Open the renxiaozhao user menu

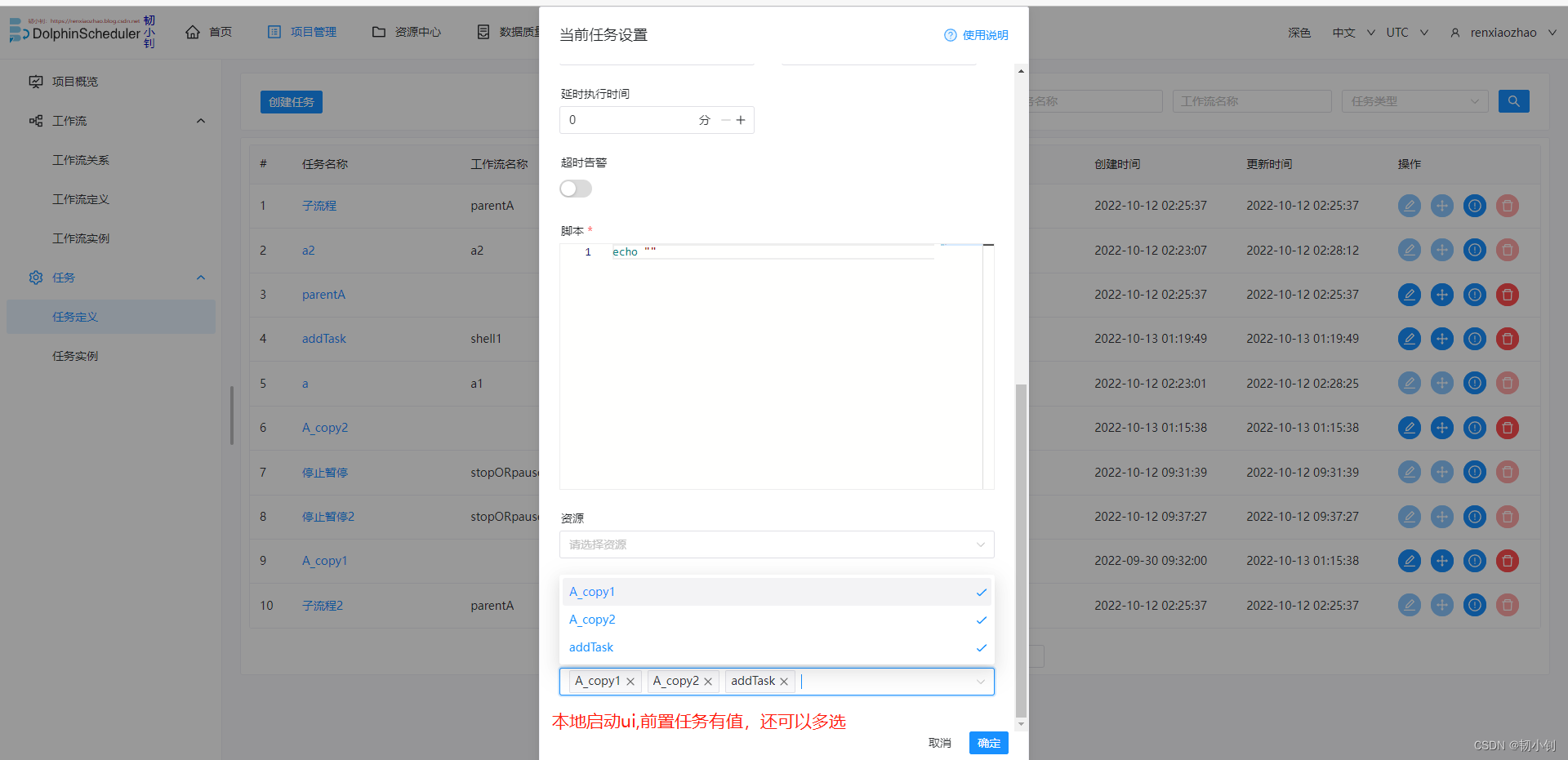tap(1503, 33)
